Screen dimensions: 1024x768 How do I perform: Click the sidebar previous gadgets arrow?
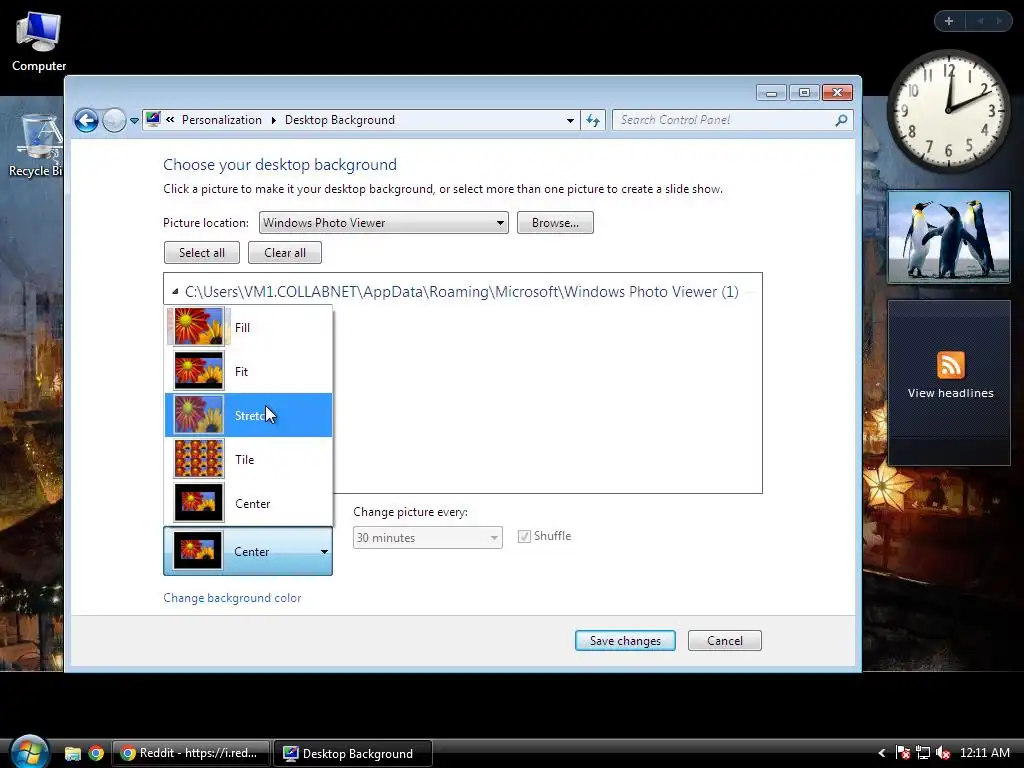click(x=980, y=21)
